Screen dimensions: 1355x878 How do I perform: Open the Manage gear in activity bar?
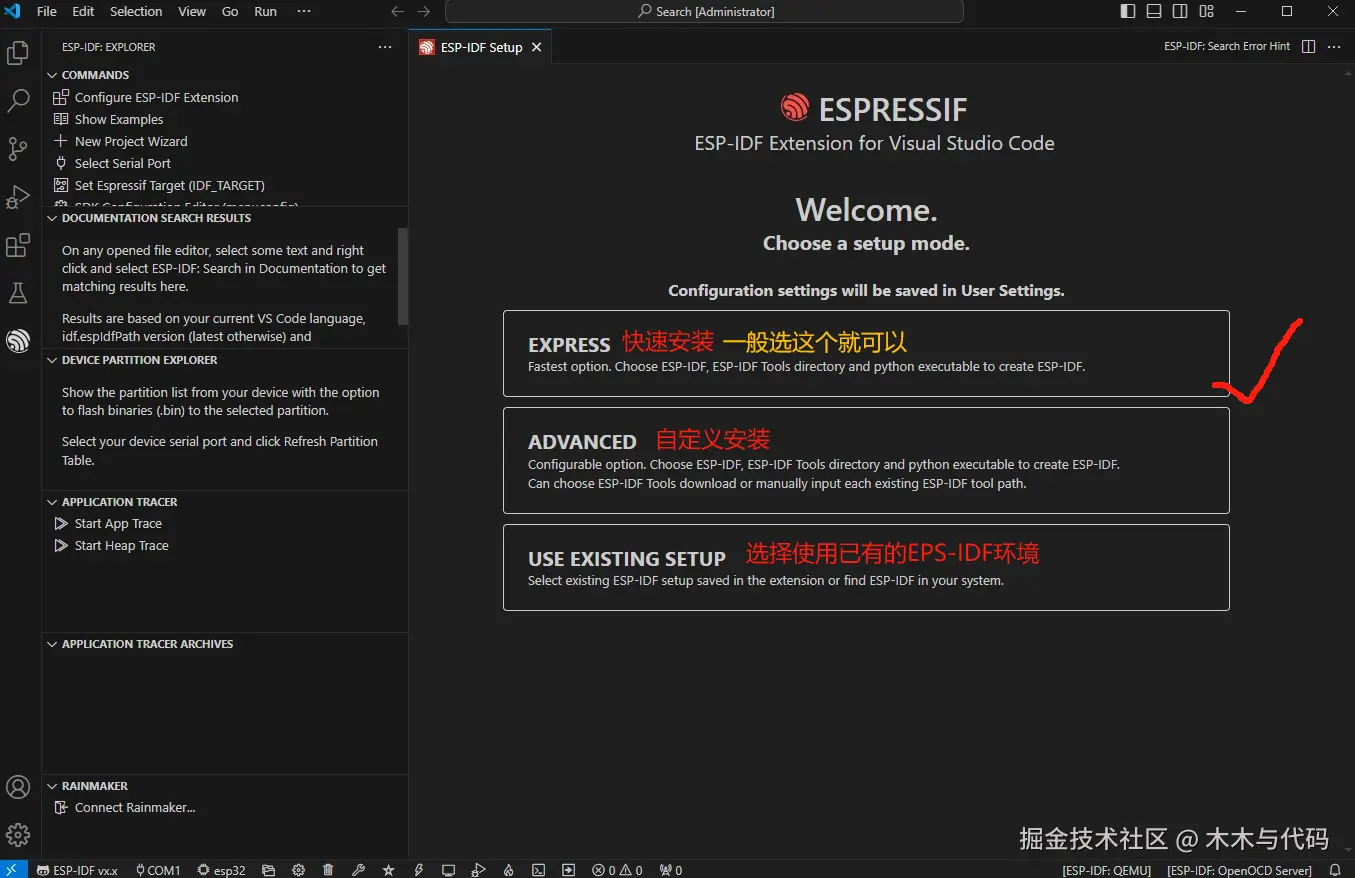pyautogui.click(x=18, y=835)
